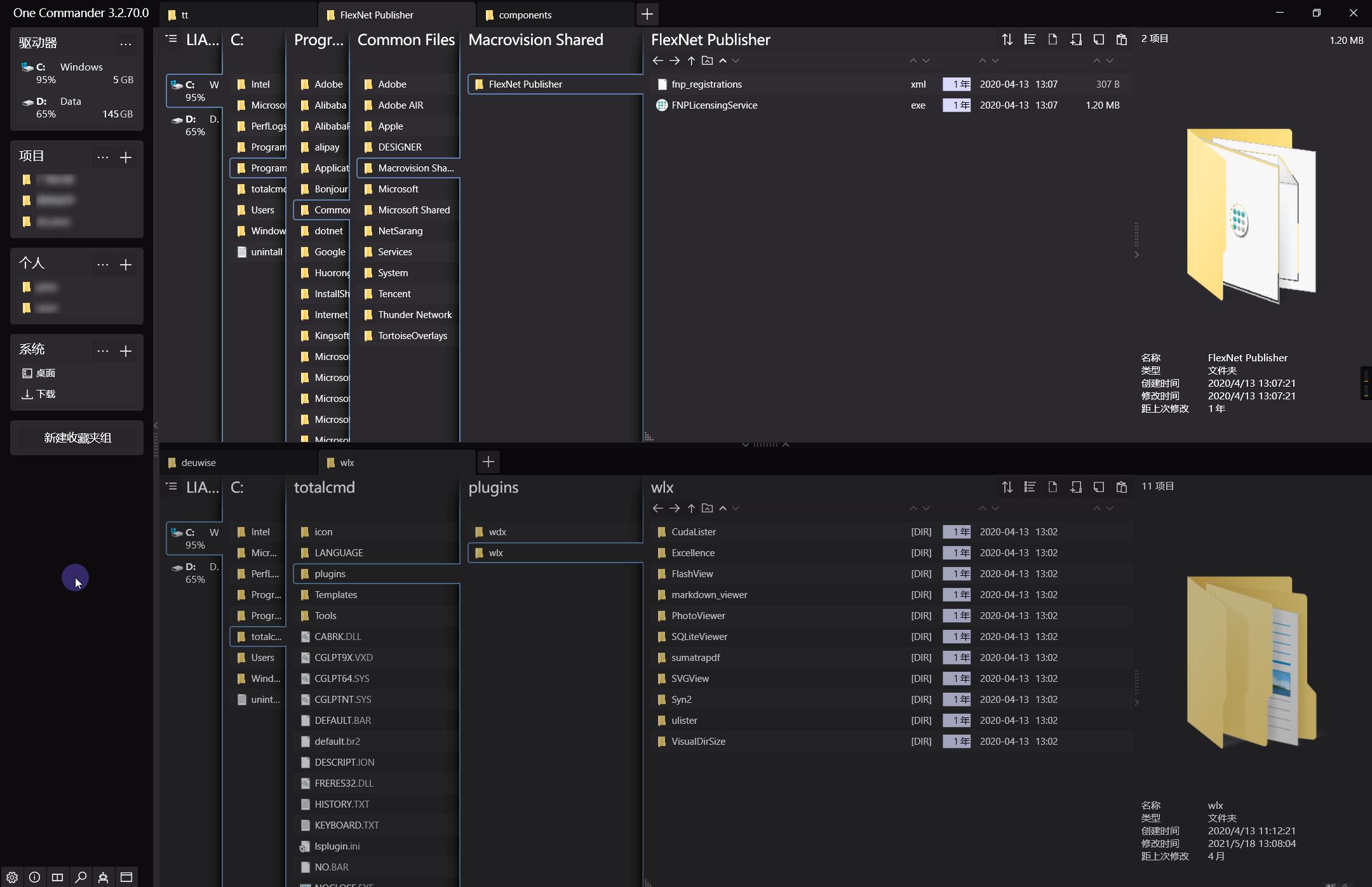Expand the 驱动器 panel's three-dot menu

(x=126, y=44)
